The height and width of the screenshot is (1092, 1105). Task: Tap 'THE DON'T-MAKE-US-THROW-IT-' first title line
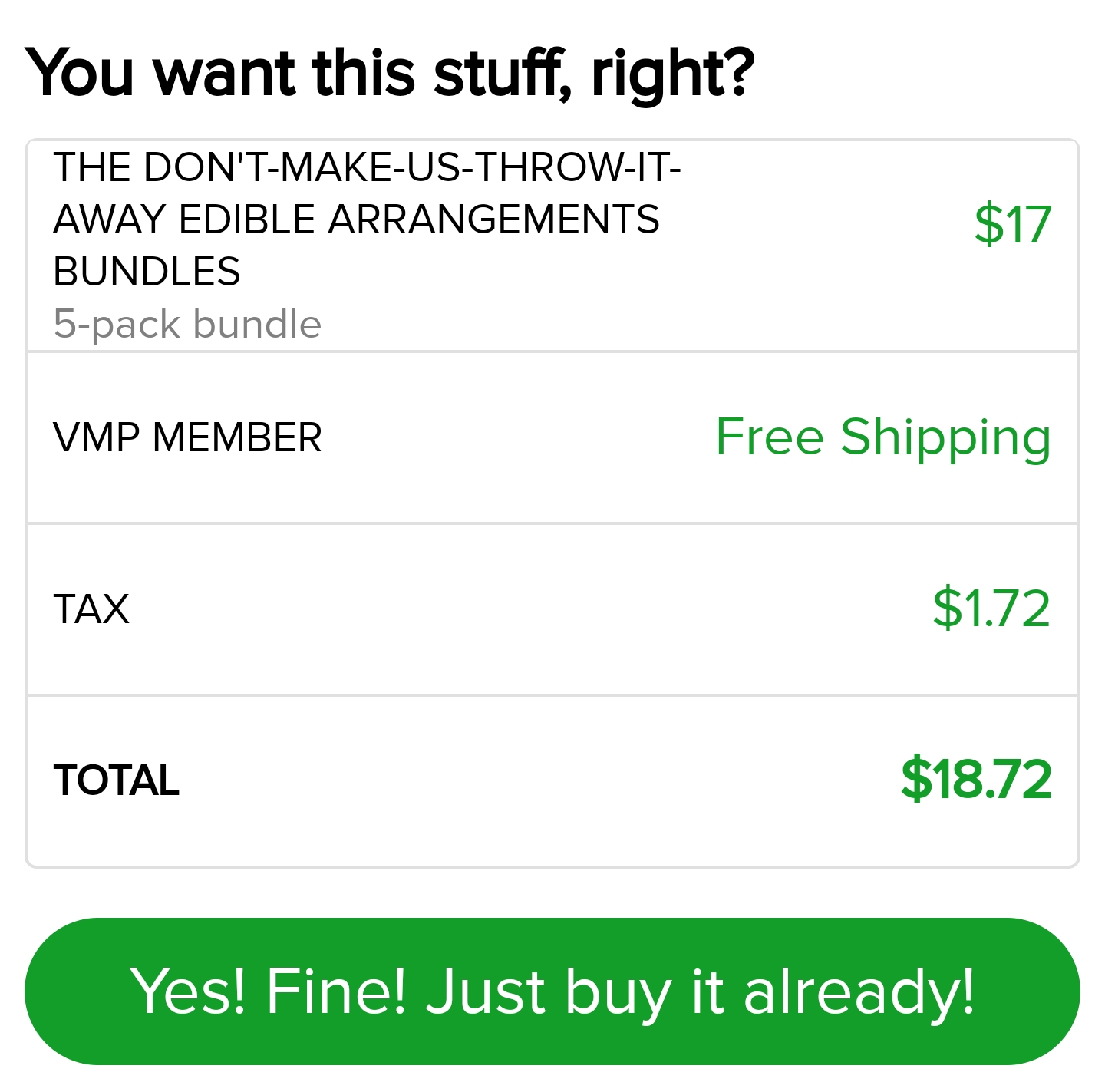(367, 167)
